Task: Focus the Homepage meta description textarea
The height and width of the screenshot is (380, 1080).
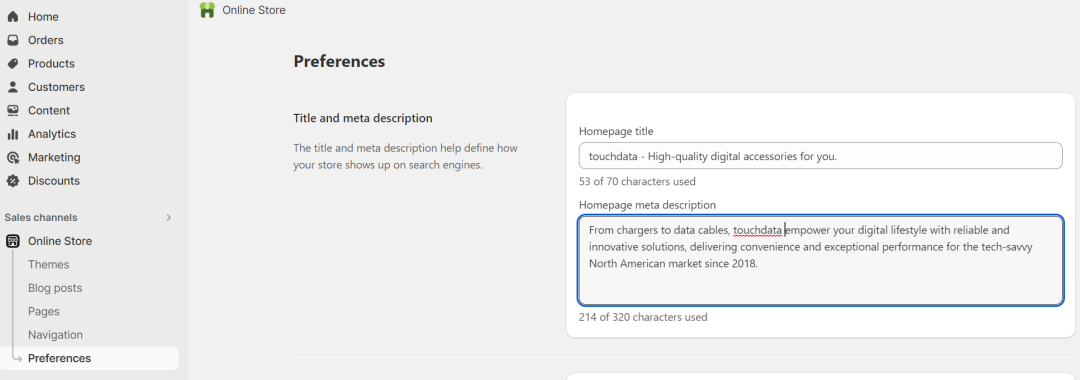Action: click(820, 260)
